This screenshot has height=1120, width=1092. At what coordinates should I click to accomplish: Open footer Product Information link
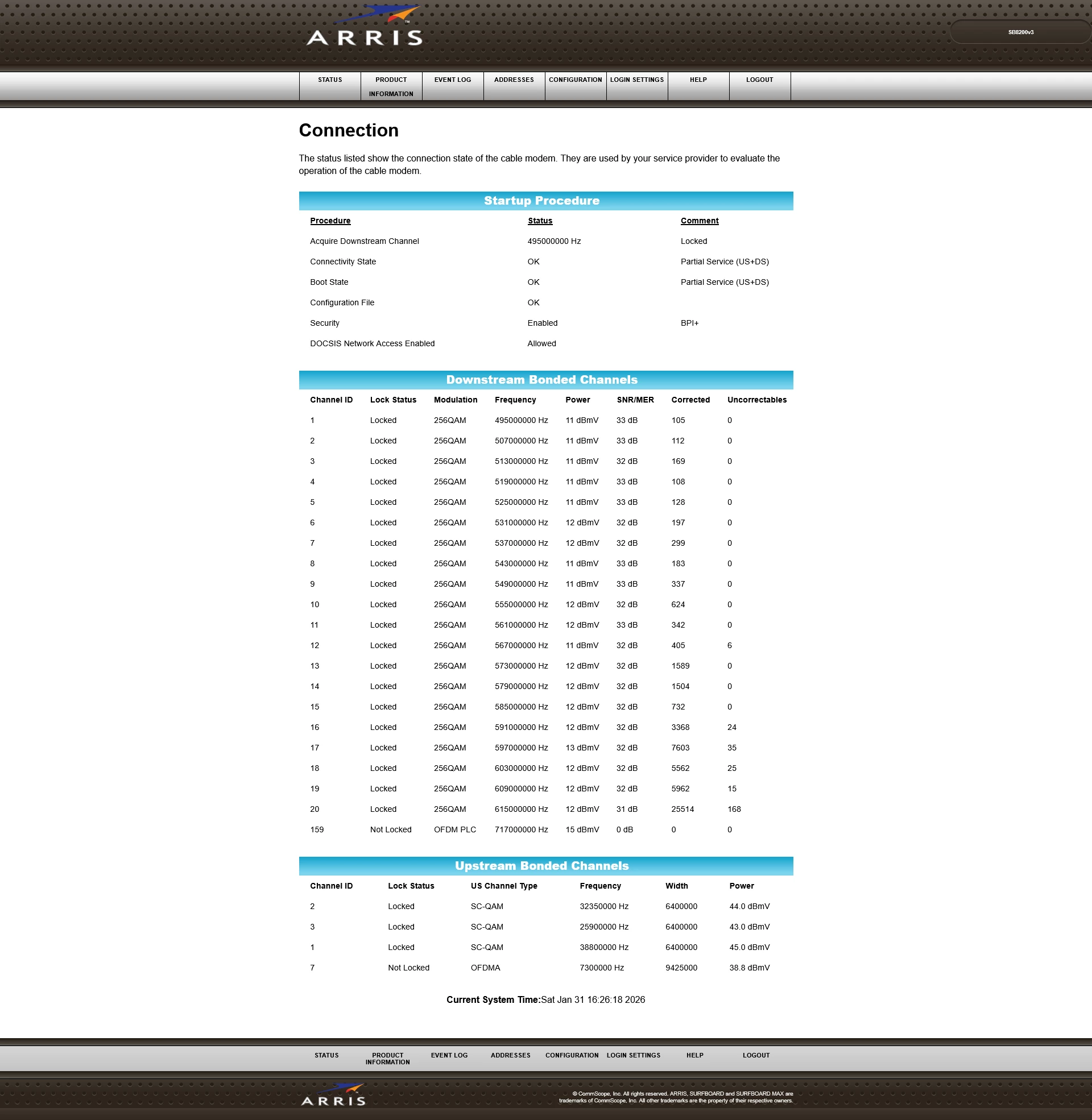(x=388, y=1059)
